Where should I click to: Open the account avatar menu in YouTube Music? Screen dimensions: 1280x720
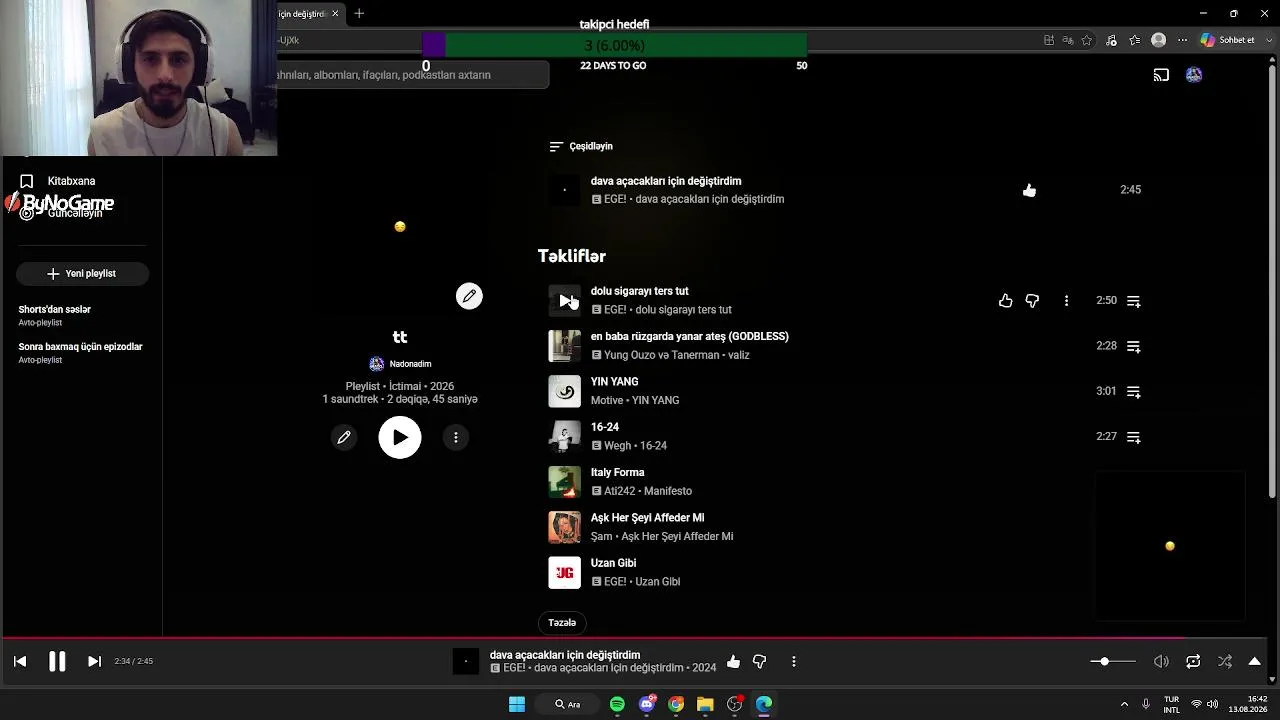pyautogui.click(x=1194, y=75)
